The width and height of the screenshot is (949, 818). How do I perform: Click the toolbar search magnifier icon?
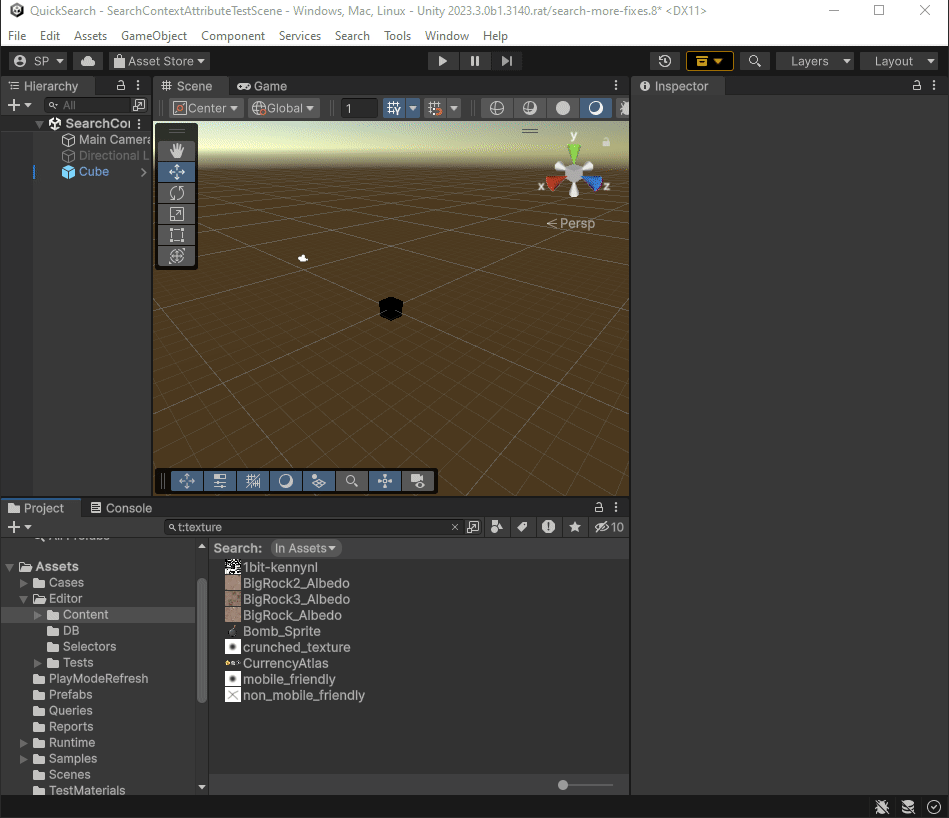[x=755, y=61]
